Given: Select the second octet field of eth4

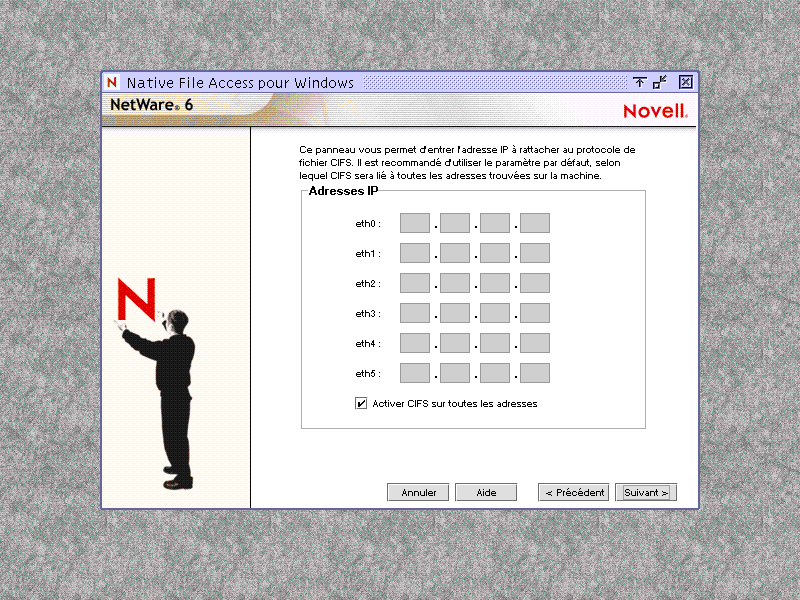Looking at the screenshot, I should click(x=455, y=343).
